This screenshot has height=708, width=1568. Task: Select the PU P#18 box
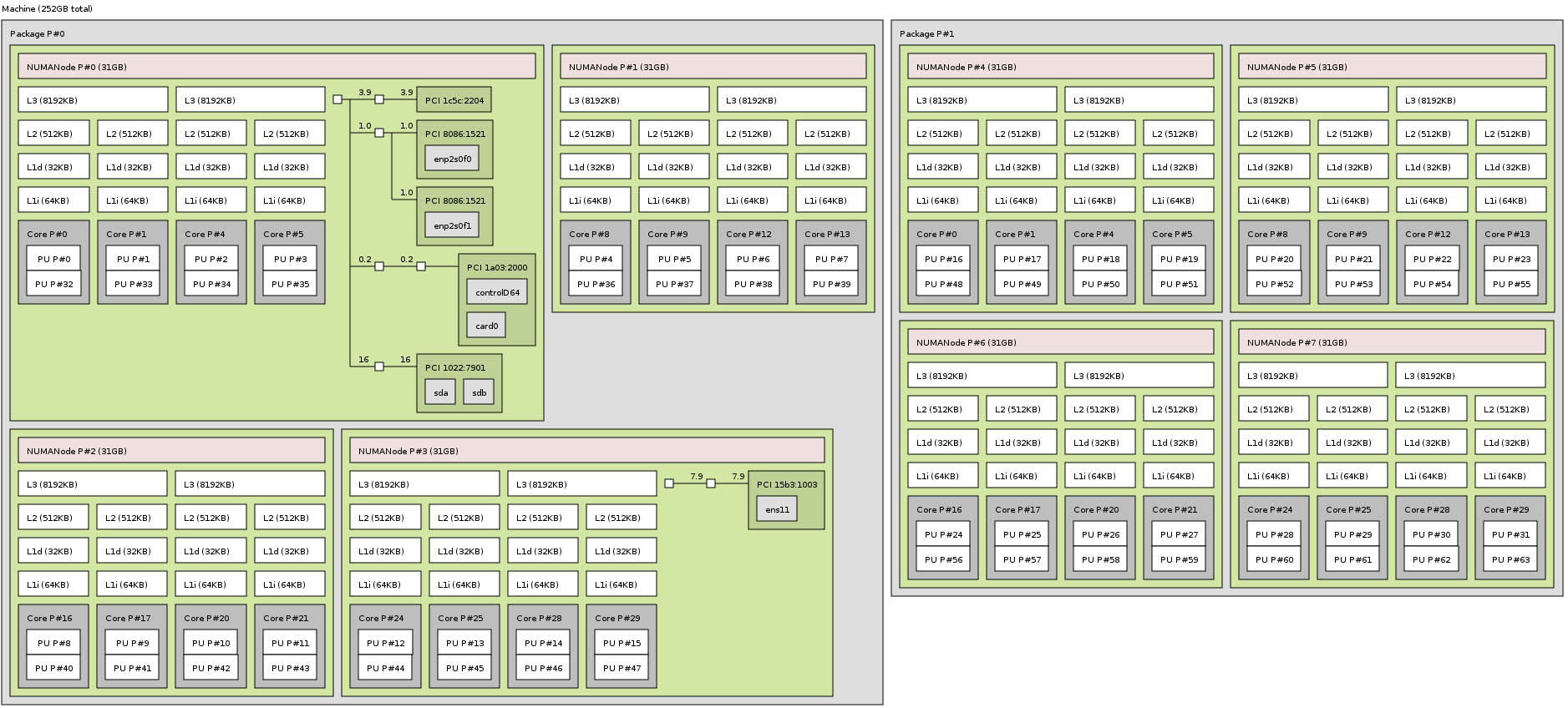pyautogui.click(x=1100, y=259)
